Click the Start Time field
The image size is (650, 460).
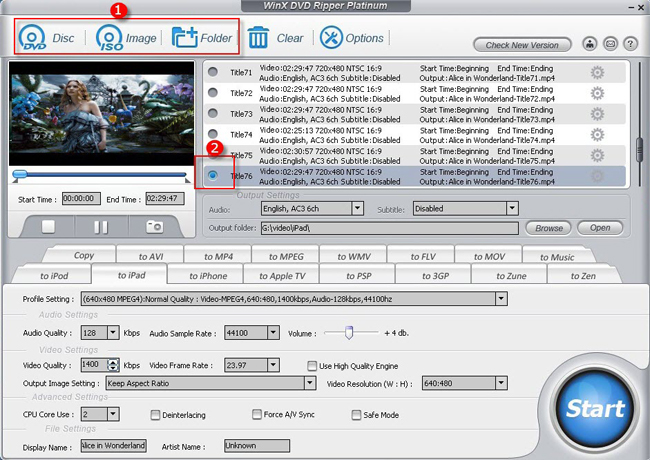(x=81, y=199)
